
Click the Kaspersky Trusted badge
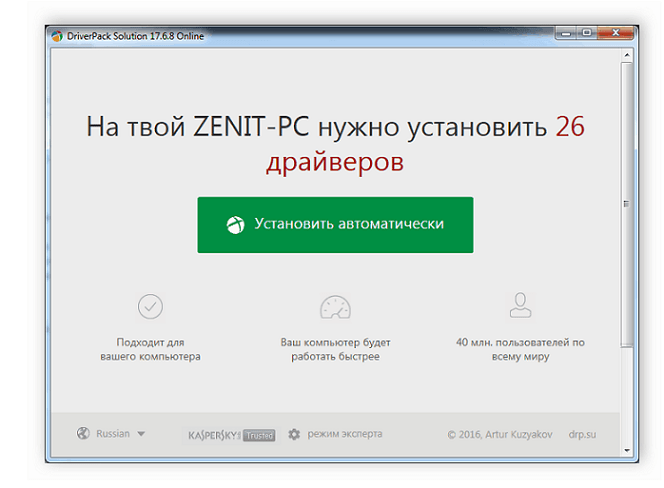point(231,435)
